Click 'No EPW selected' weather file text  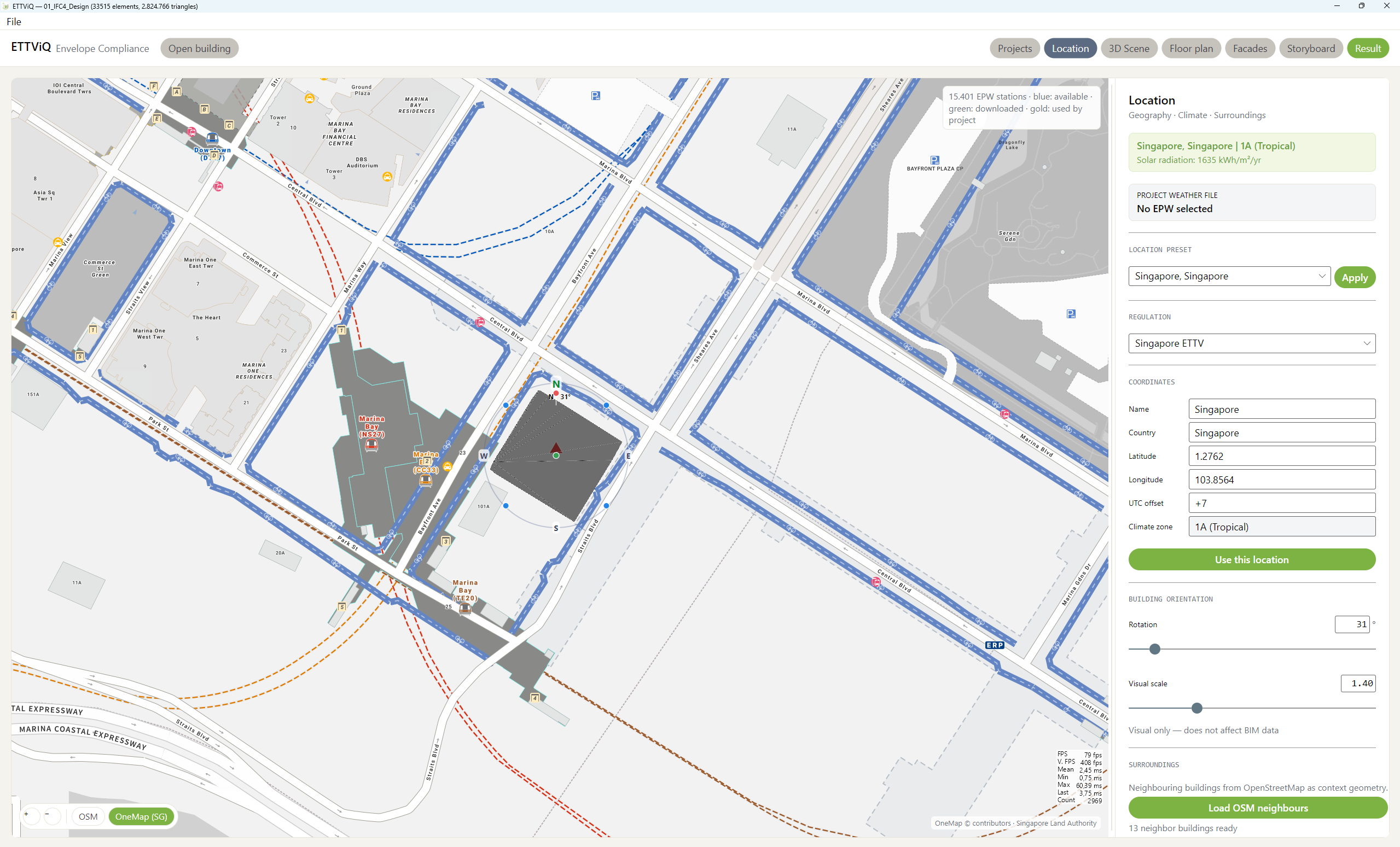[1174, 208]
